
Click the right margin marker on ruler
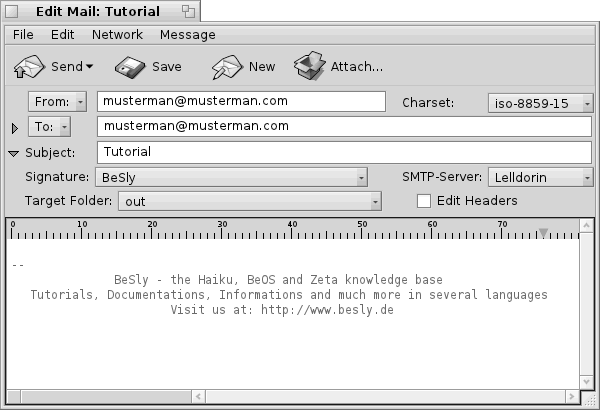coord(543,232)
